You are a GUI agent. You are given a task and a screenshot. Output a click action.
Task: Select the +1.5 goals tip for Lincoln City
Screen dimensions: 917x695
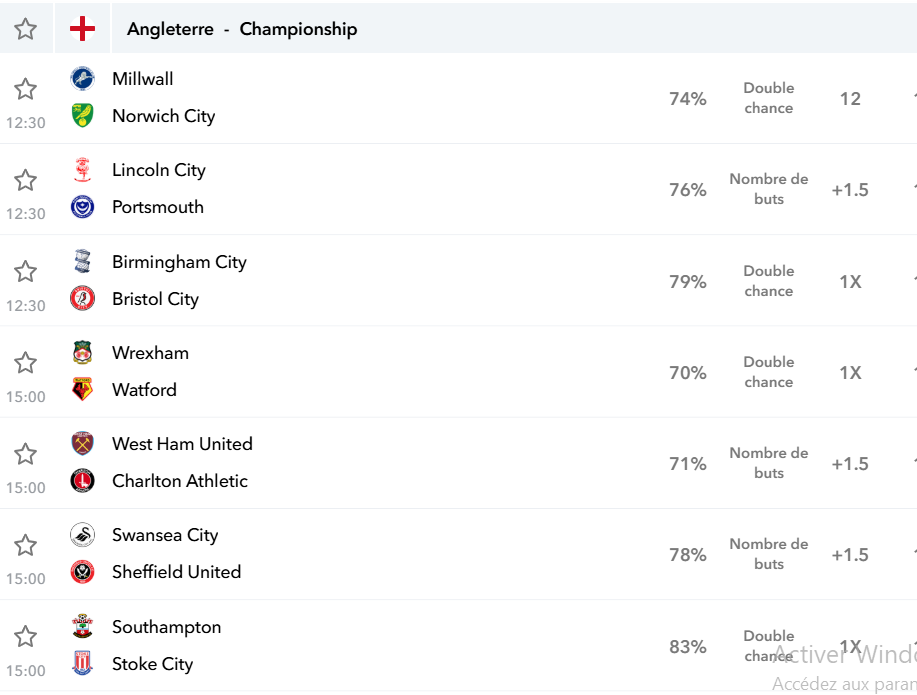(850, 190)
